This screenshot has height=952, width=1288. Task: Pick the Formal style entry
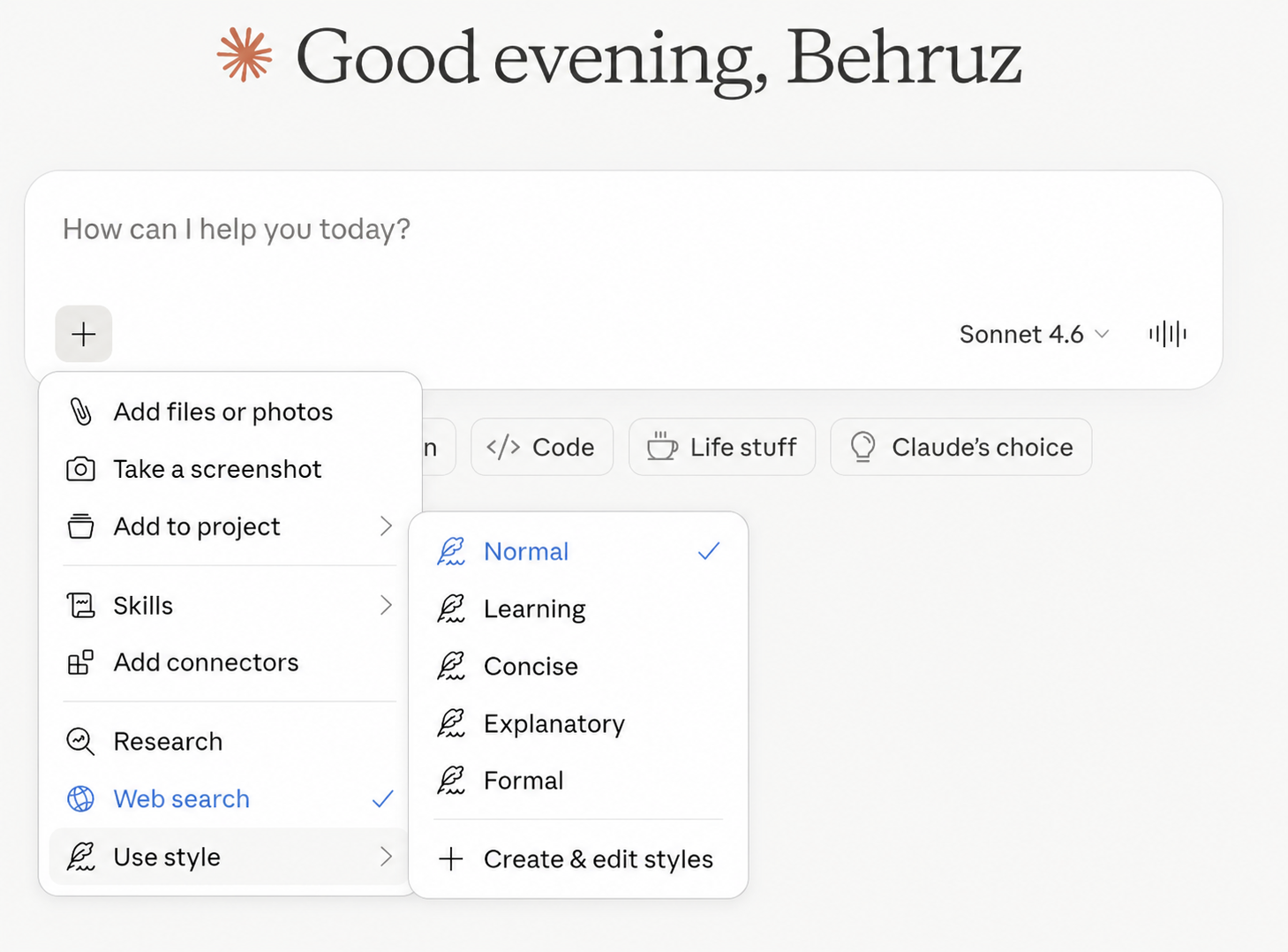coord(578,781)
